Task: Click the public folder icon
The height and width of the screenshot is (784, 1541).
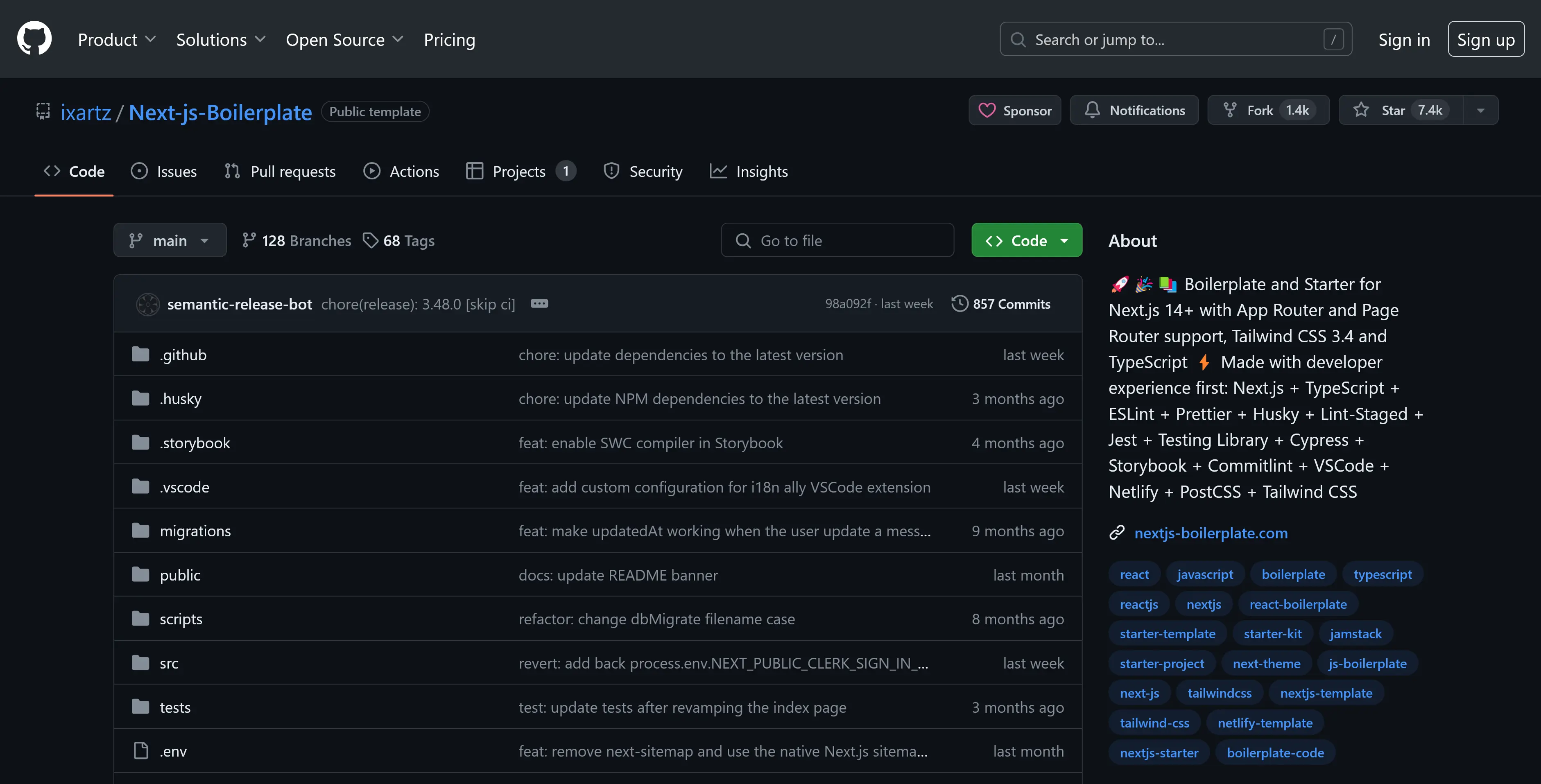Action: (x=140, y=575)
